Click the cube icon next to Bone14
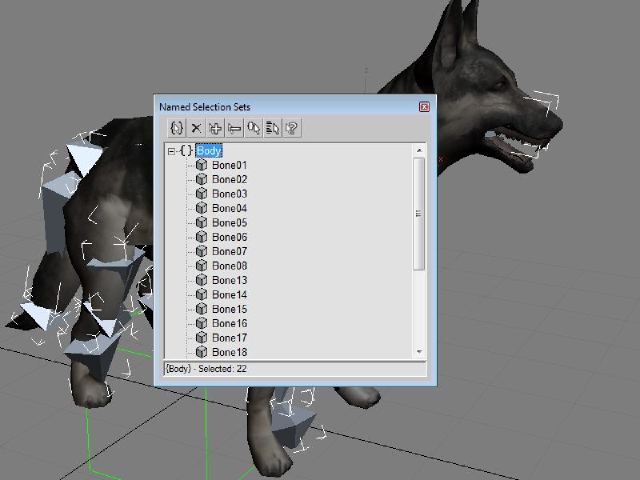640x480 pixels. pyautogui.click(x=201, y=294)
